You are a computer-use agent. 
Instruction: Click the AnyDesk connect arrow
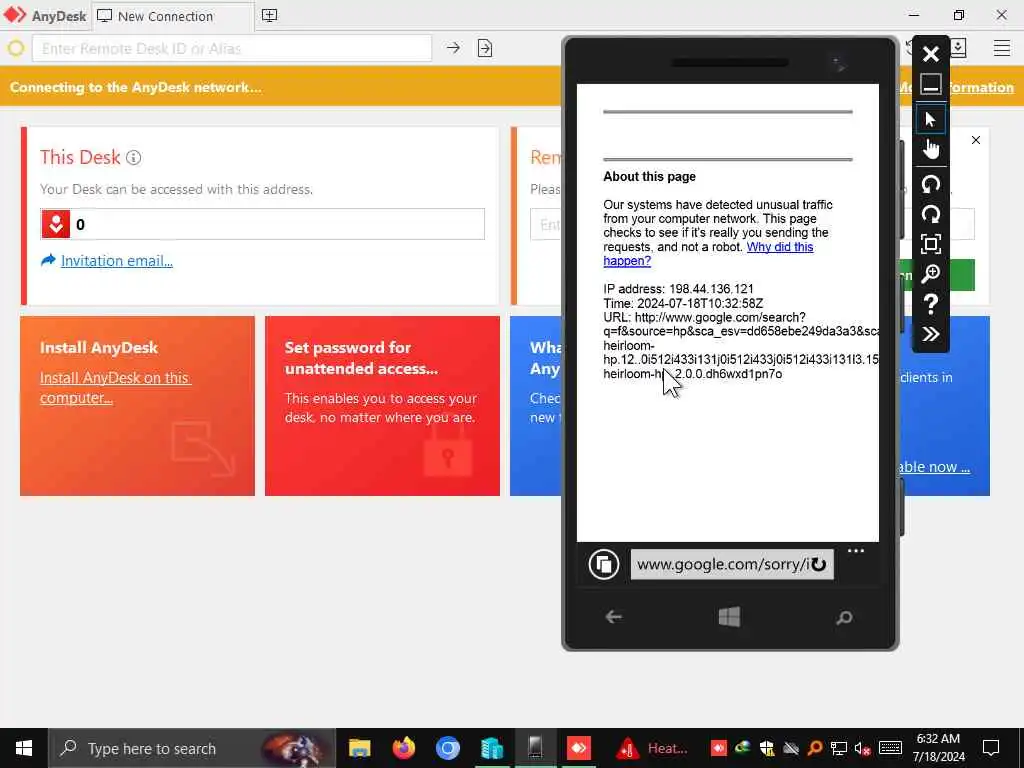[x=453, y=48]
